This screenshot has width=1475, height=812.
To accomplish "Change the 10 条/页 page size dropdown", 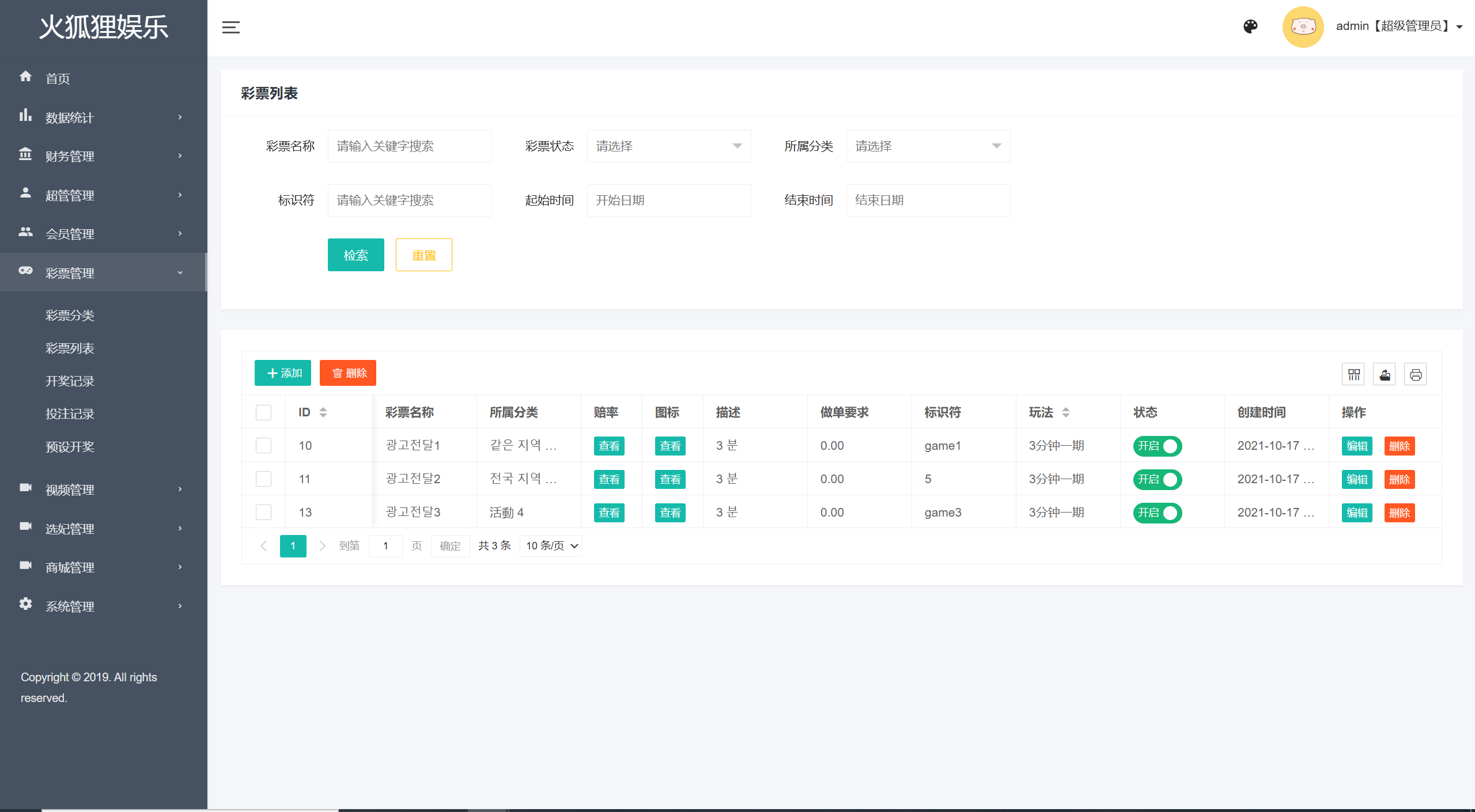I will pos(551,546).
